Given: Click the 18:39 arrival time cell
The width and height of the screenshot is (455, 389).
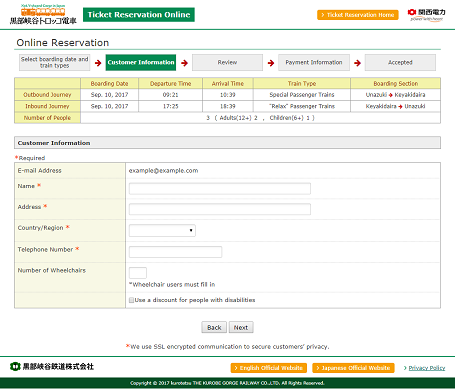Looking at the screenshot, I should click(228, 106).
